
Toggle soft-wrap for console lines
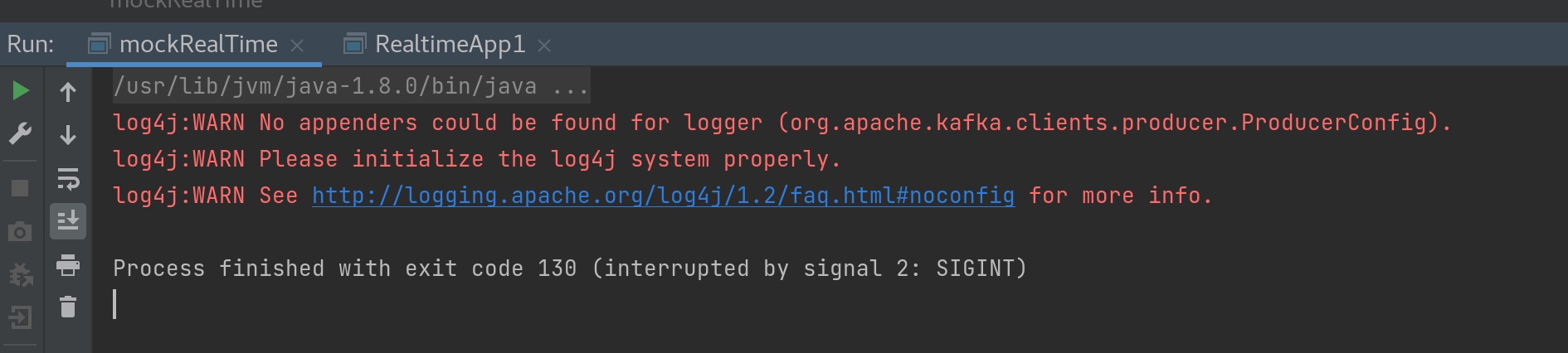[x=68, y=178]
